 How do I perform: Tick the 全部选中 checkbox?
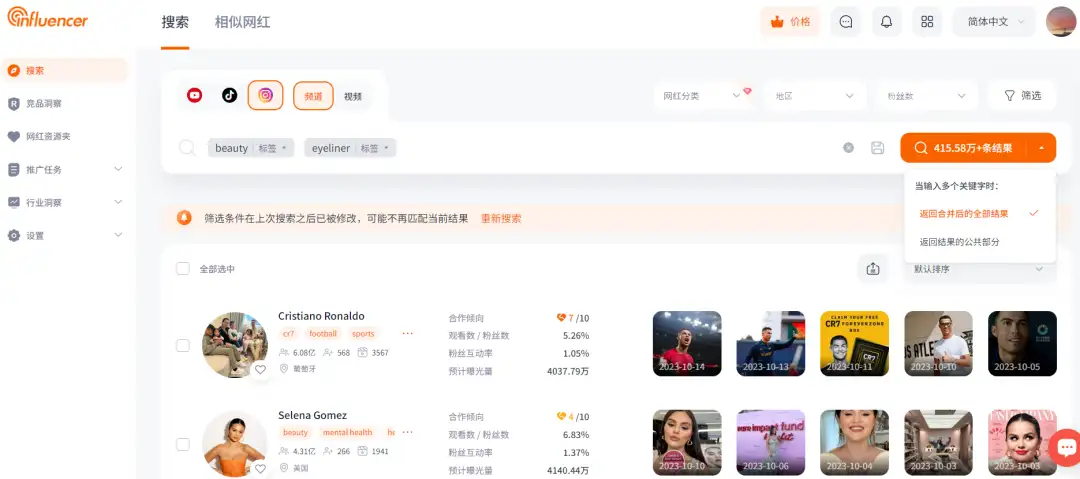pyautogui.click(x=183, y=268)
